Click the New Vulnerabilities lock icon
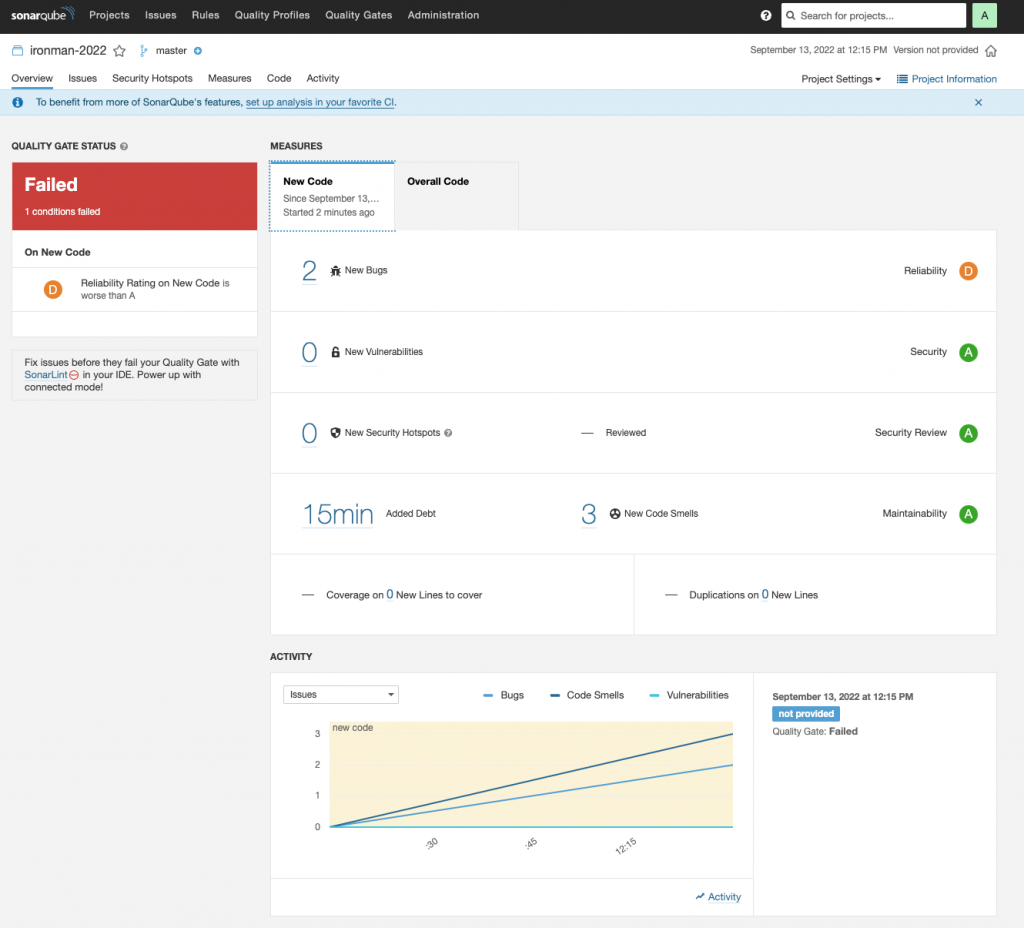 click(x=335, y=352)
